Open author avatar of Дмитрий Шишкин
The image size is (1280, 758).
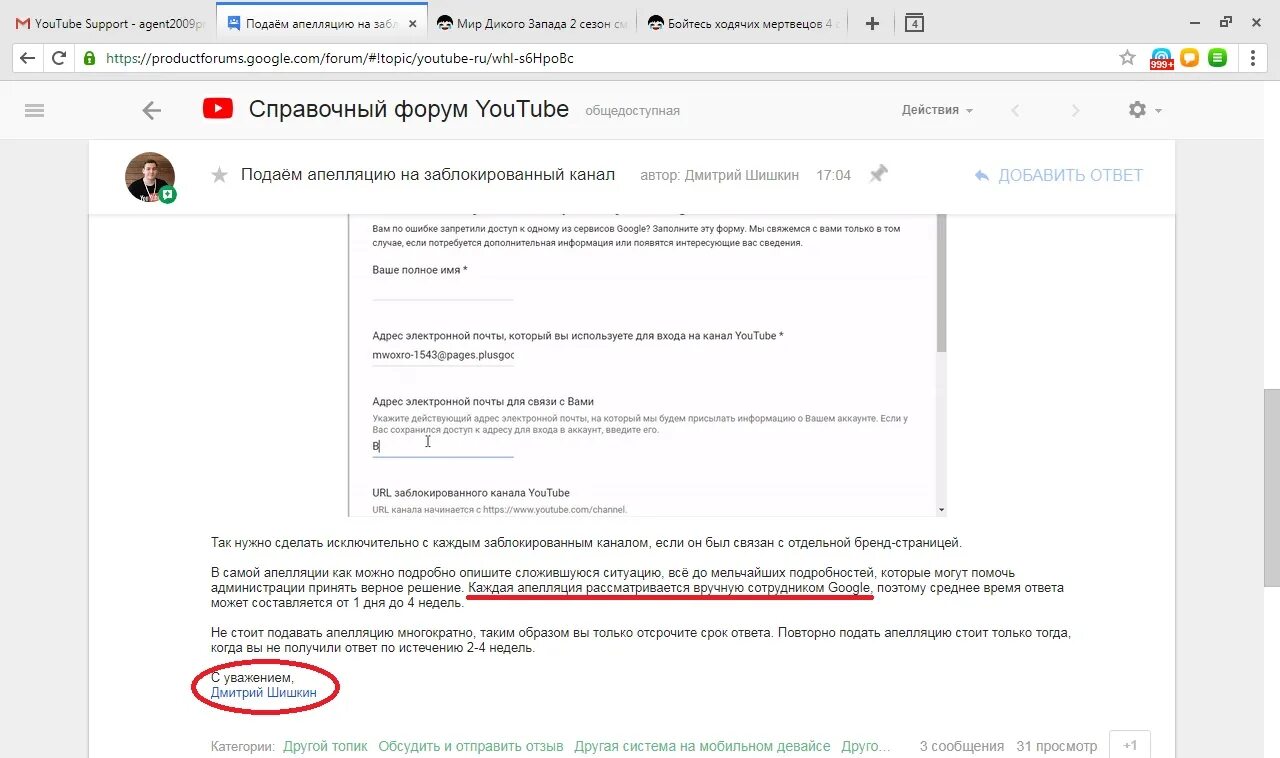coord(150,177)
